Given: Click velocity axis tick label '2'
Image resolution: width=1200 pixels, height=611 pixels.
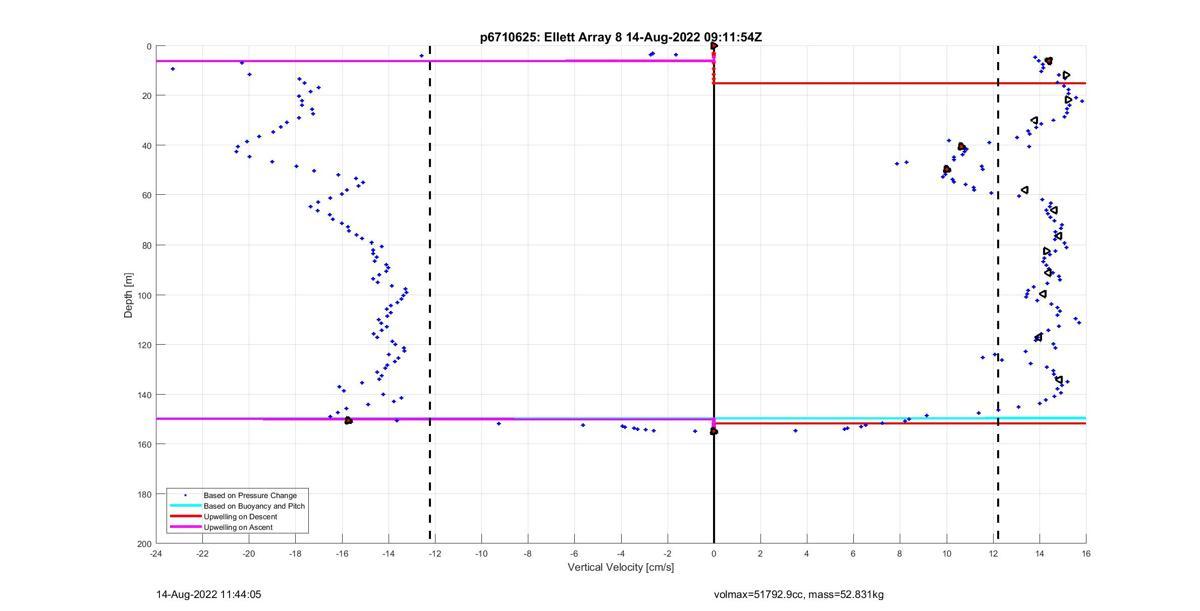Looking at the screenshot, I should click(x=760, y=553).
